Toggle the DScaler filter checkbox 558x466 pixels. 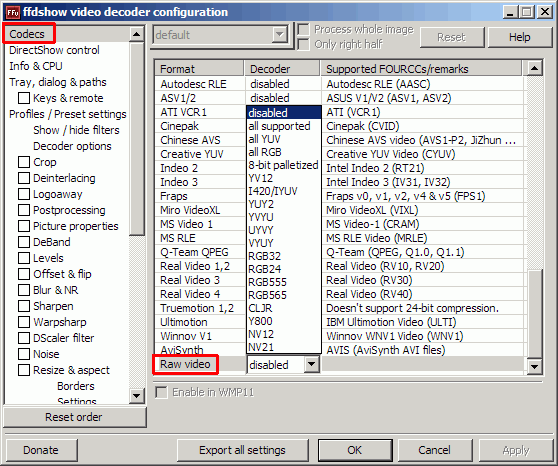click(x=24, y=338)
